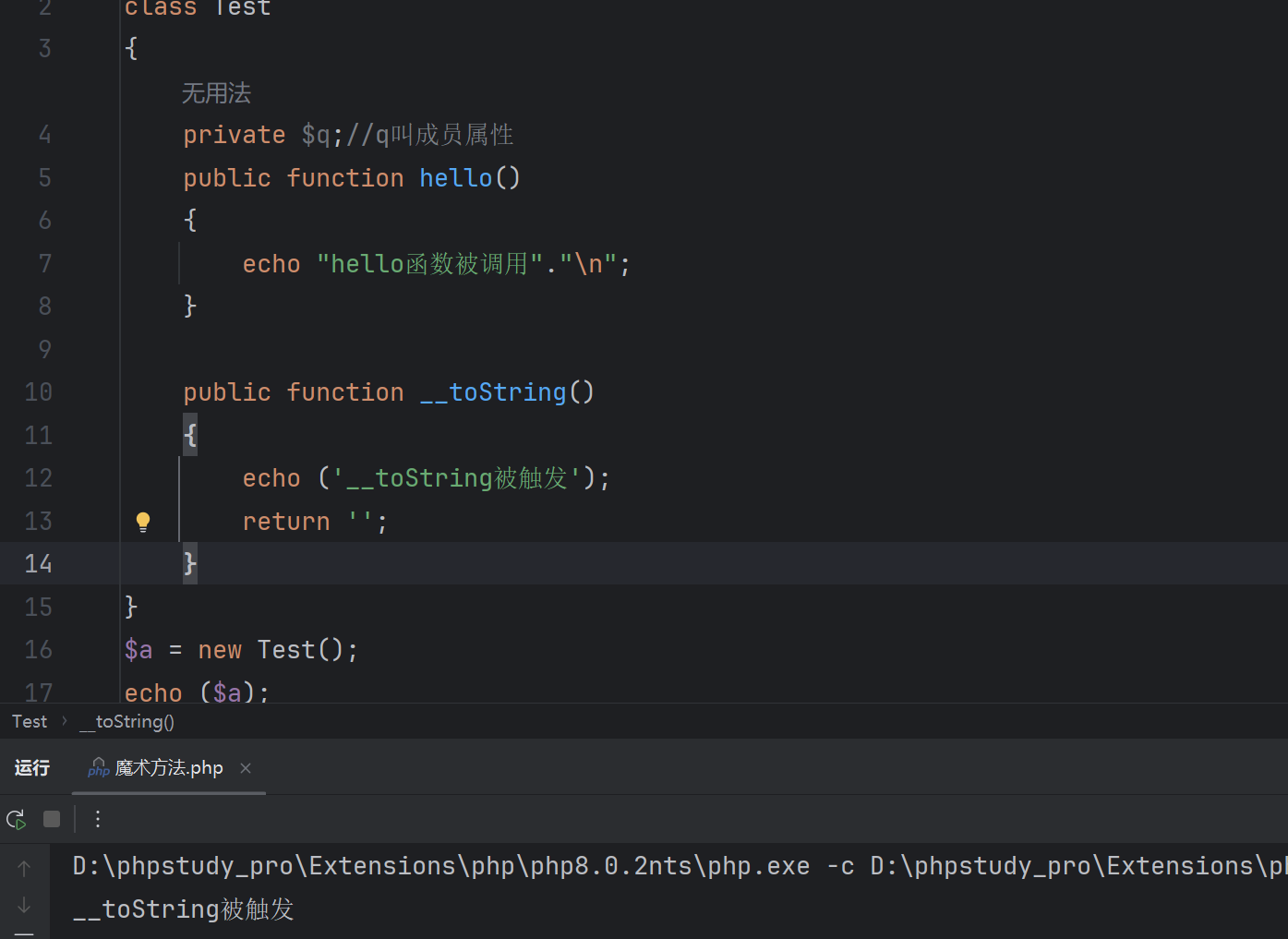Click line number 10 in the gutter
The image size is (1288, 939).
pyautogui.click(x=39, y=391)
